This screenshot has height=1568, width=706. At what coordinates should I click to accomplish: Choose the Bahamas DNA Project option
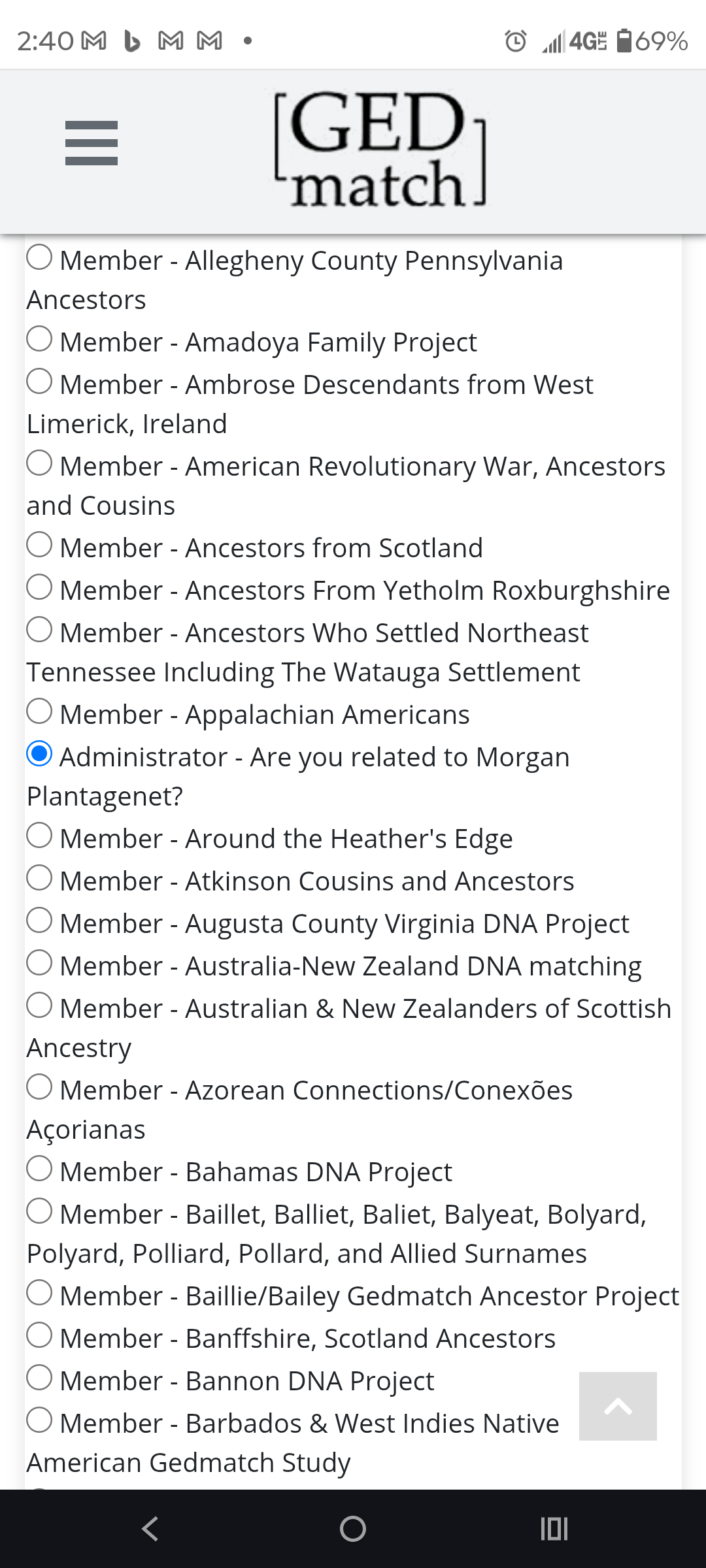coord(40,1171)
